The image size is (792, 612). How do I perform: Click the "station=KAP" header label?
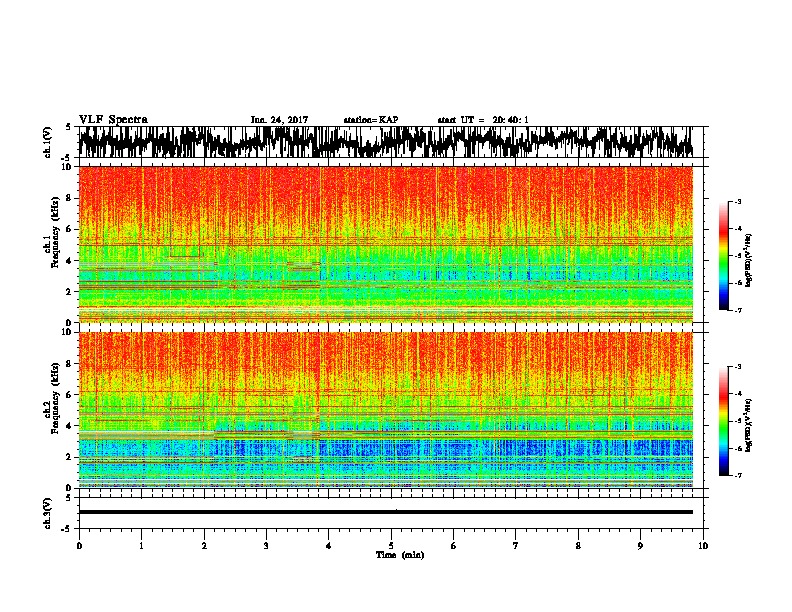coord(371,120)
